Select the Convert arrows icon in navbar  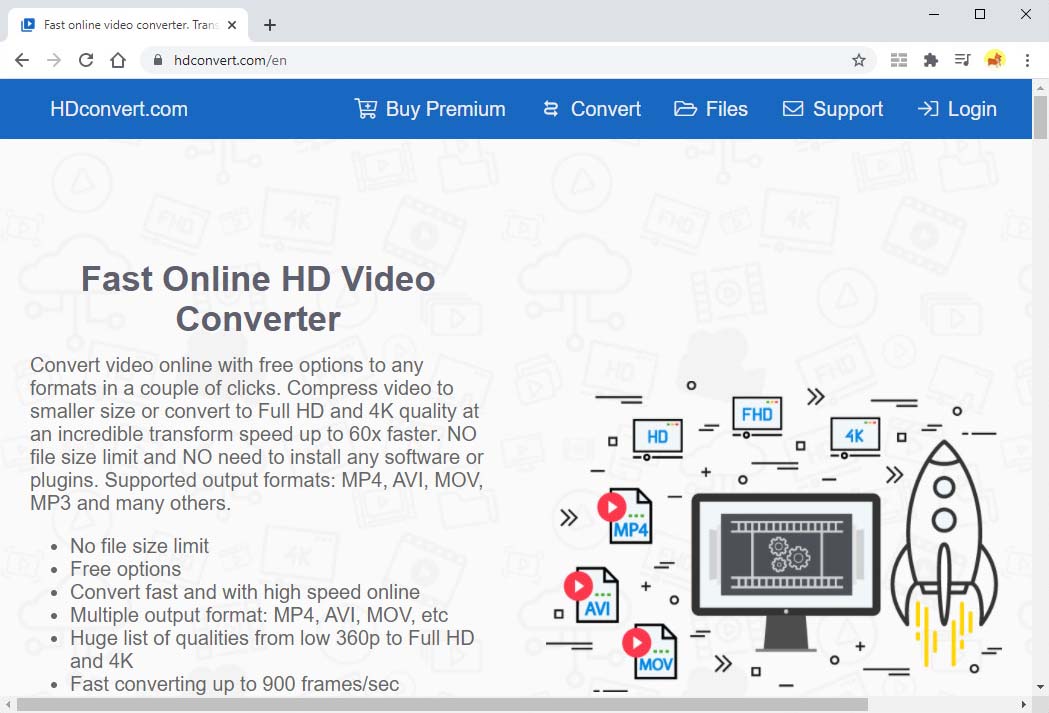pyautogui.click(x=551, y=108)
